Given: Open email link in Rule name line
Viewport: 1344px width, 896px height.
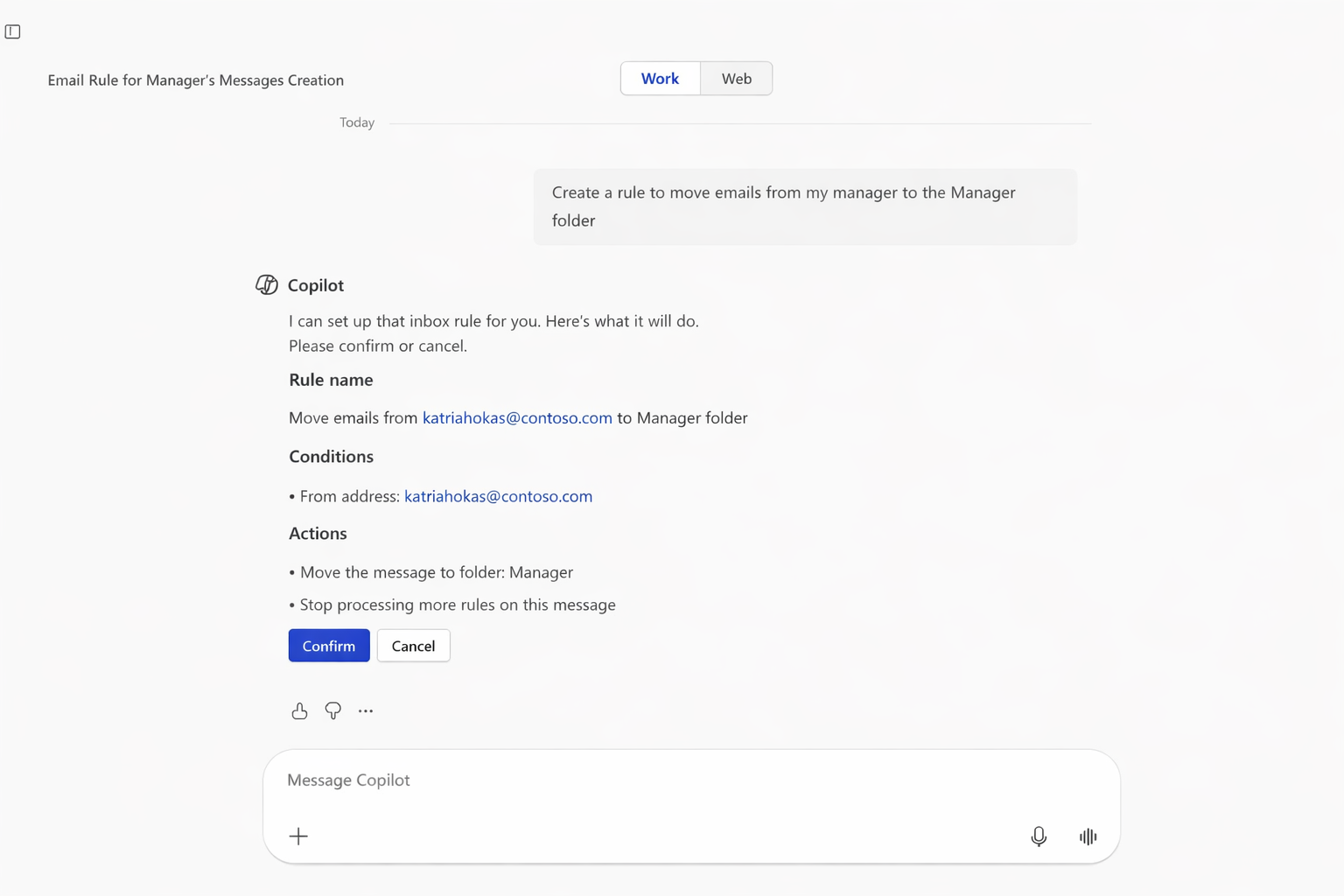Looking at the screenshot, I should pyautogui.click(x=517, y=418).
